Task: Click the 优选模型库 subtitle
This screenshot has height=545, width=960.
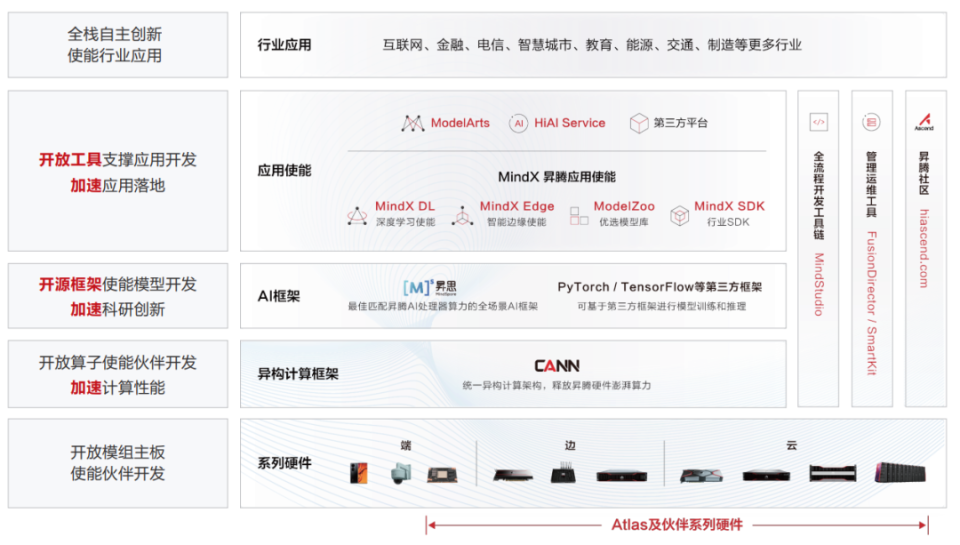Action: (623, 222)
